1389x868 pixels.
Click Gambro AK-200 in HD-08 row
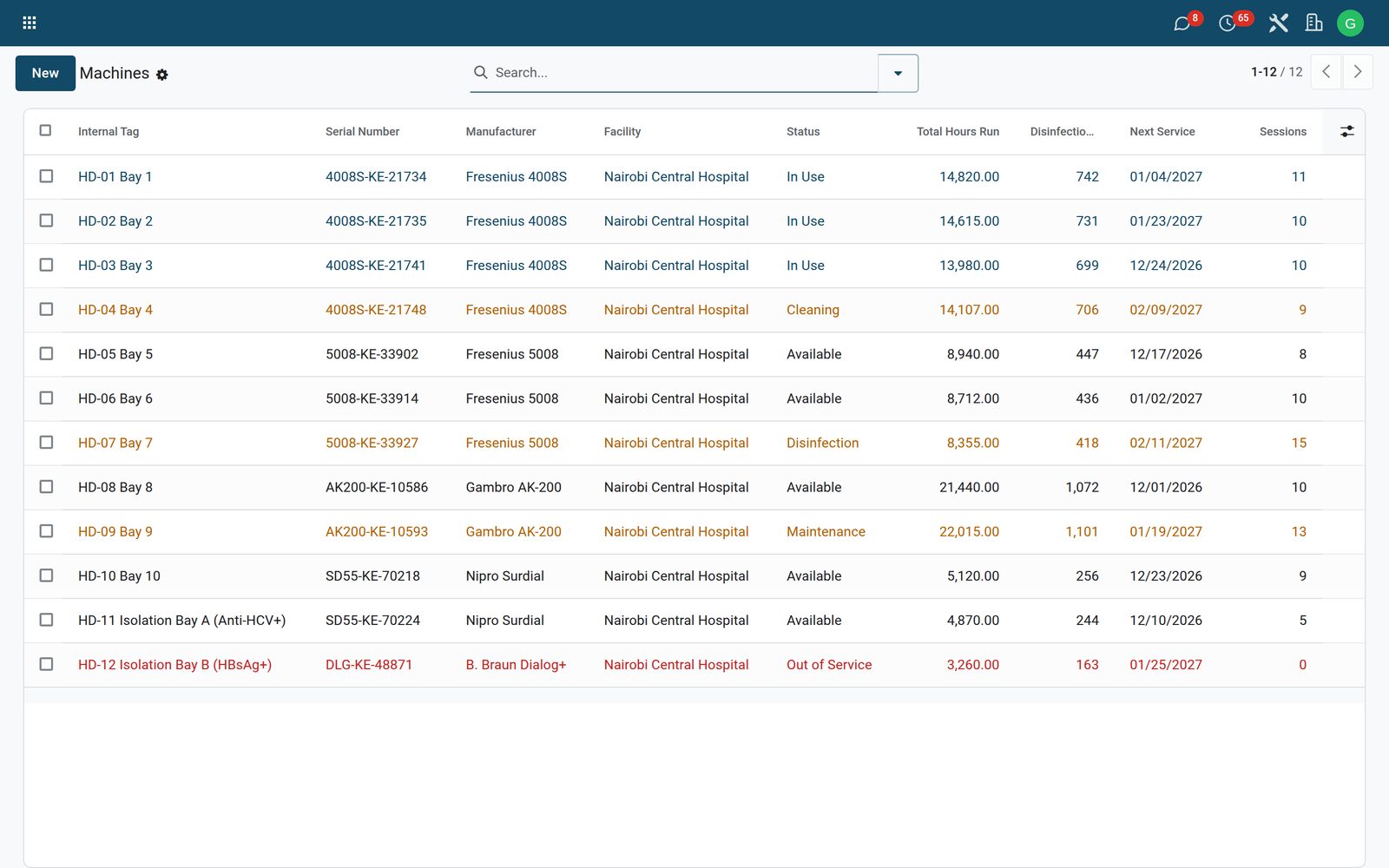[x=513, y=488]
